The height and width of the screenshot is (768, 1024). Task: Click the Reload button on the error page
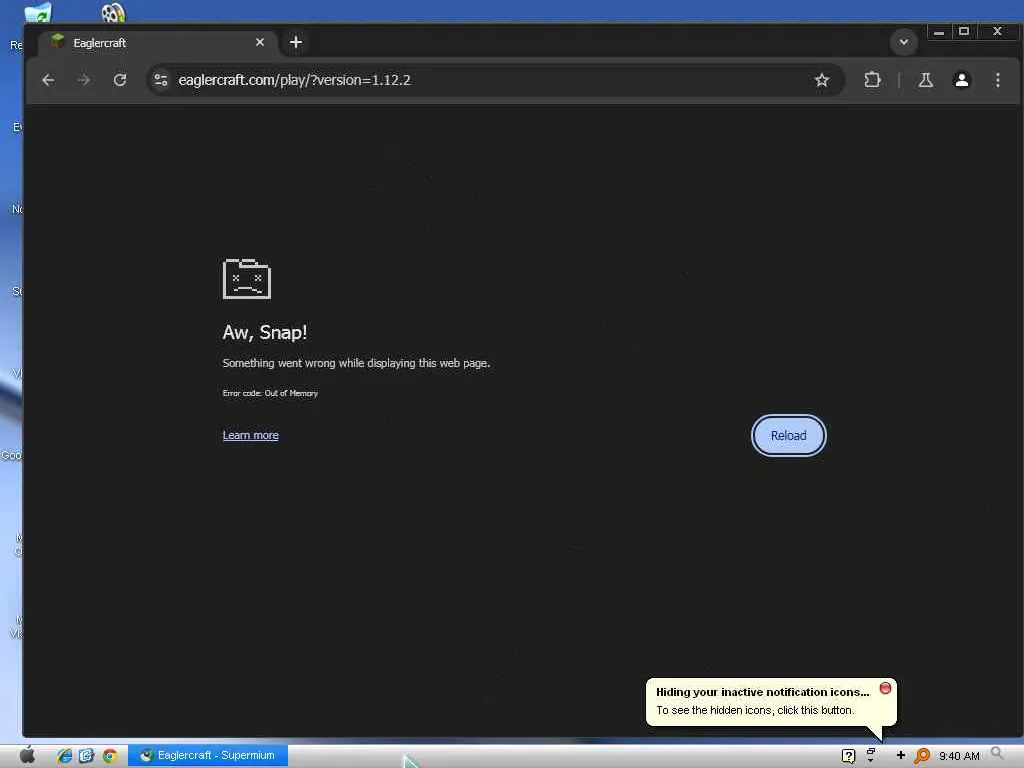click(788, 436)
